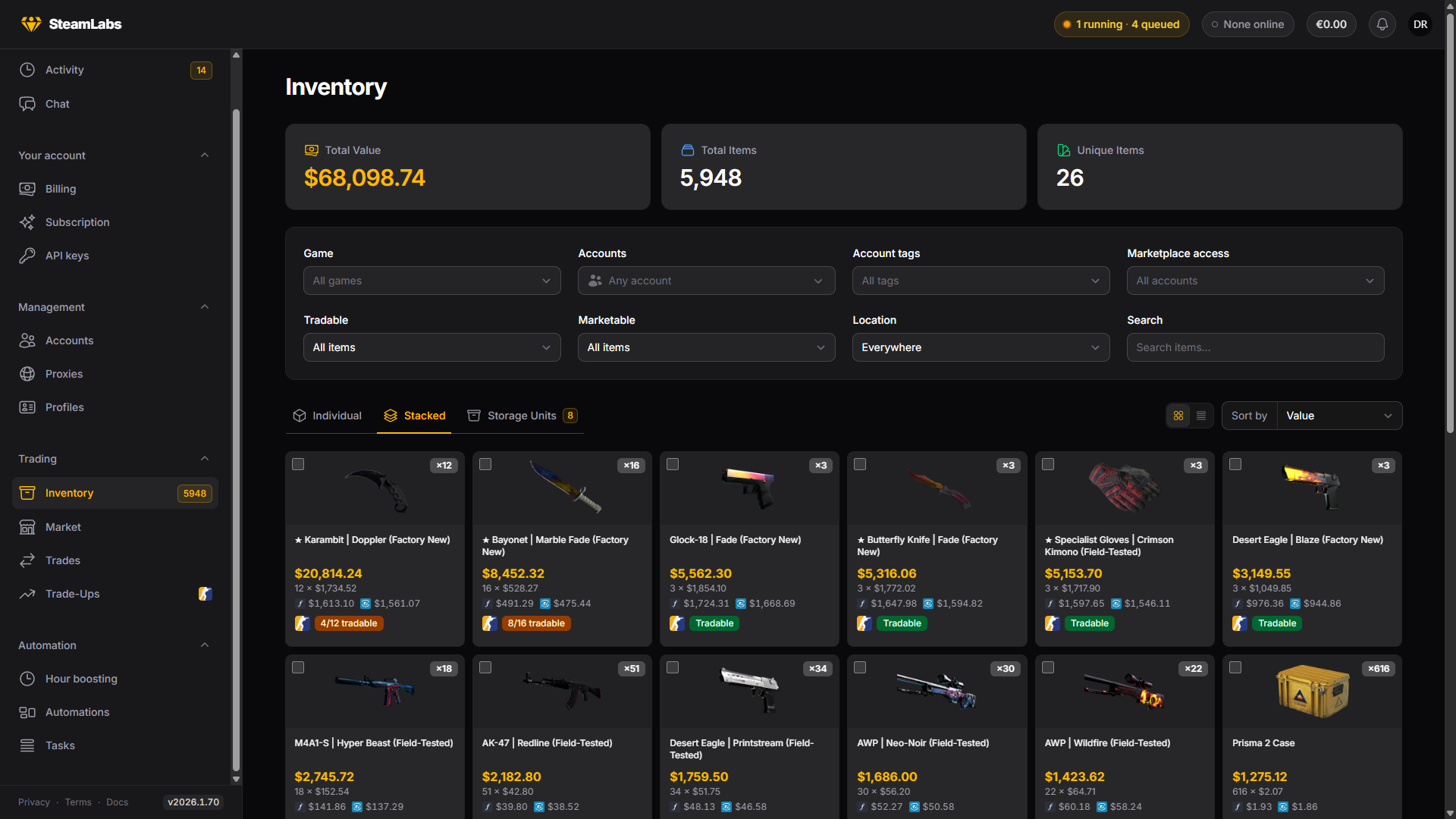
Task: Open the Accounts people icon
Action: 27,340
